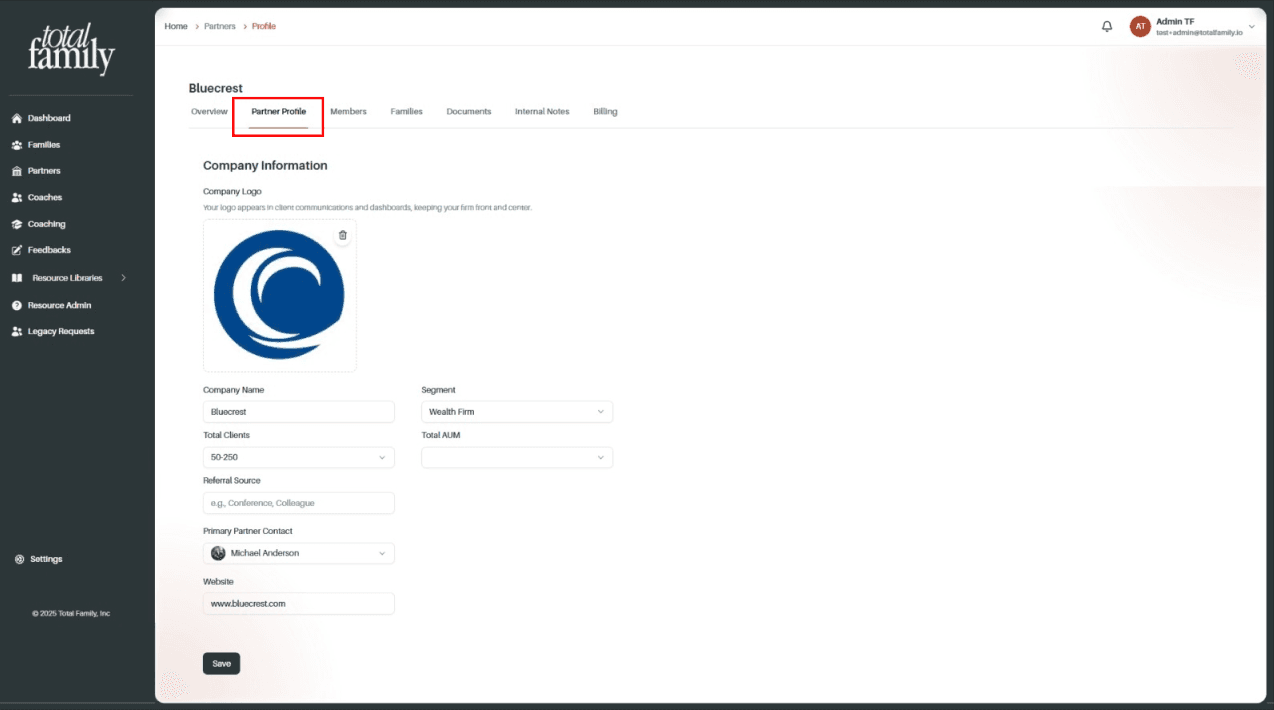Click the Resource Admin question icon
The image size is (1274, 710).
17,305
